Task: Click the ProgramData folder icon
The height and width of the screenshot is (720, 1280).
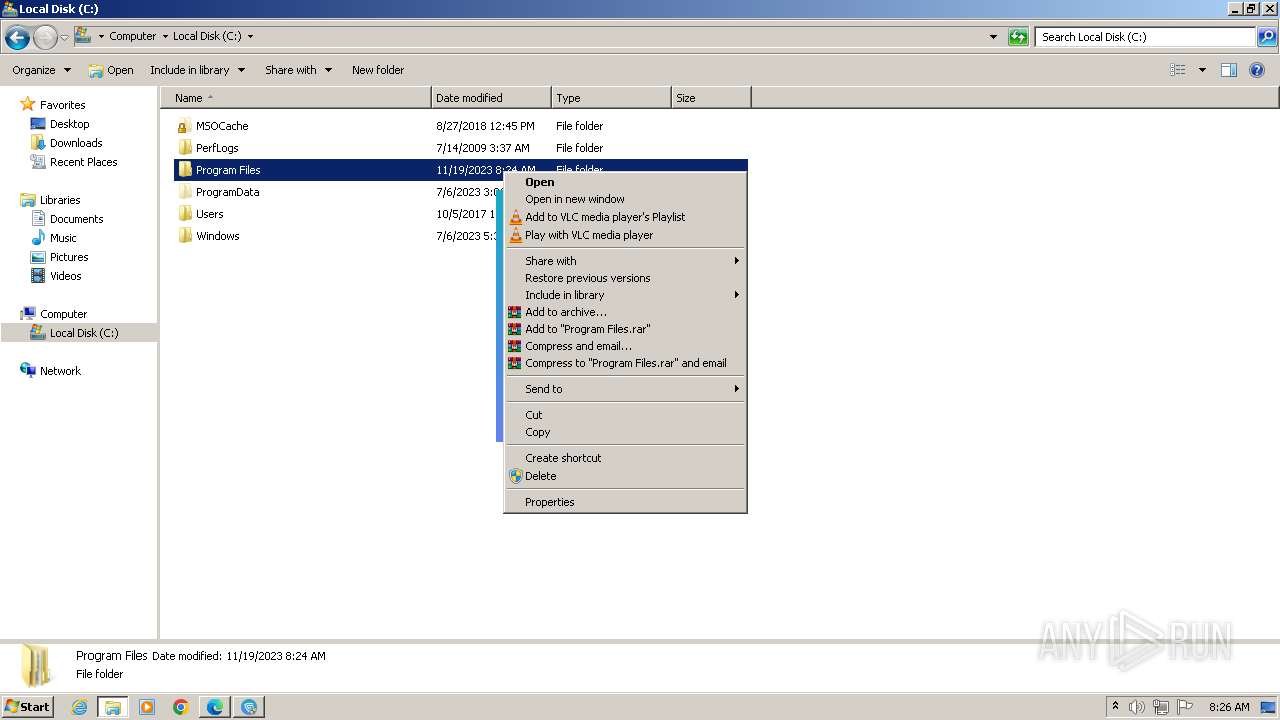Action: coord(184,192)
